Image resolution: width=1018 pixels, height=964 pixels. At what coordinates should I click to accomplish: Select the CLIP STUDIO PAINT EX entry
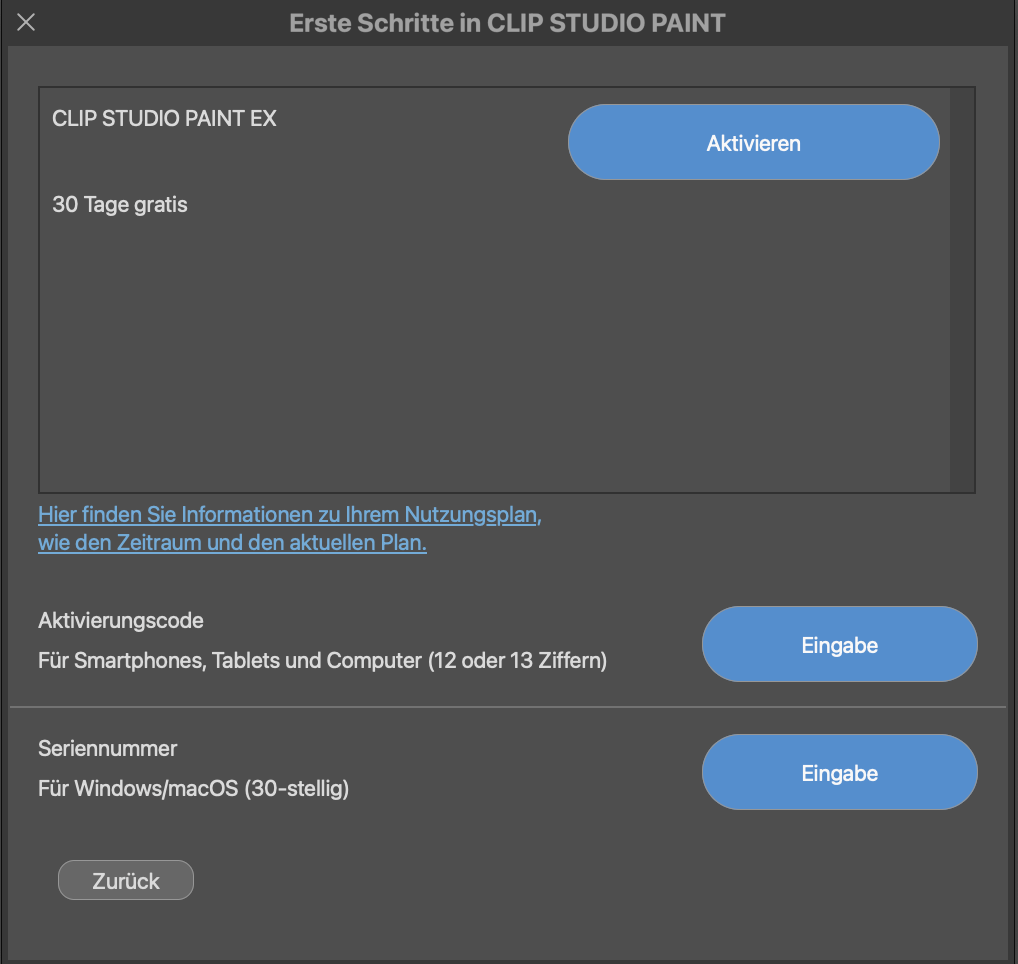[x=164, y=119]
